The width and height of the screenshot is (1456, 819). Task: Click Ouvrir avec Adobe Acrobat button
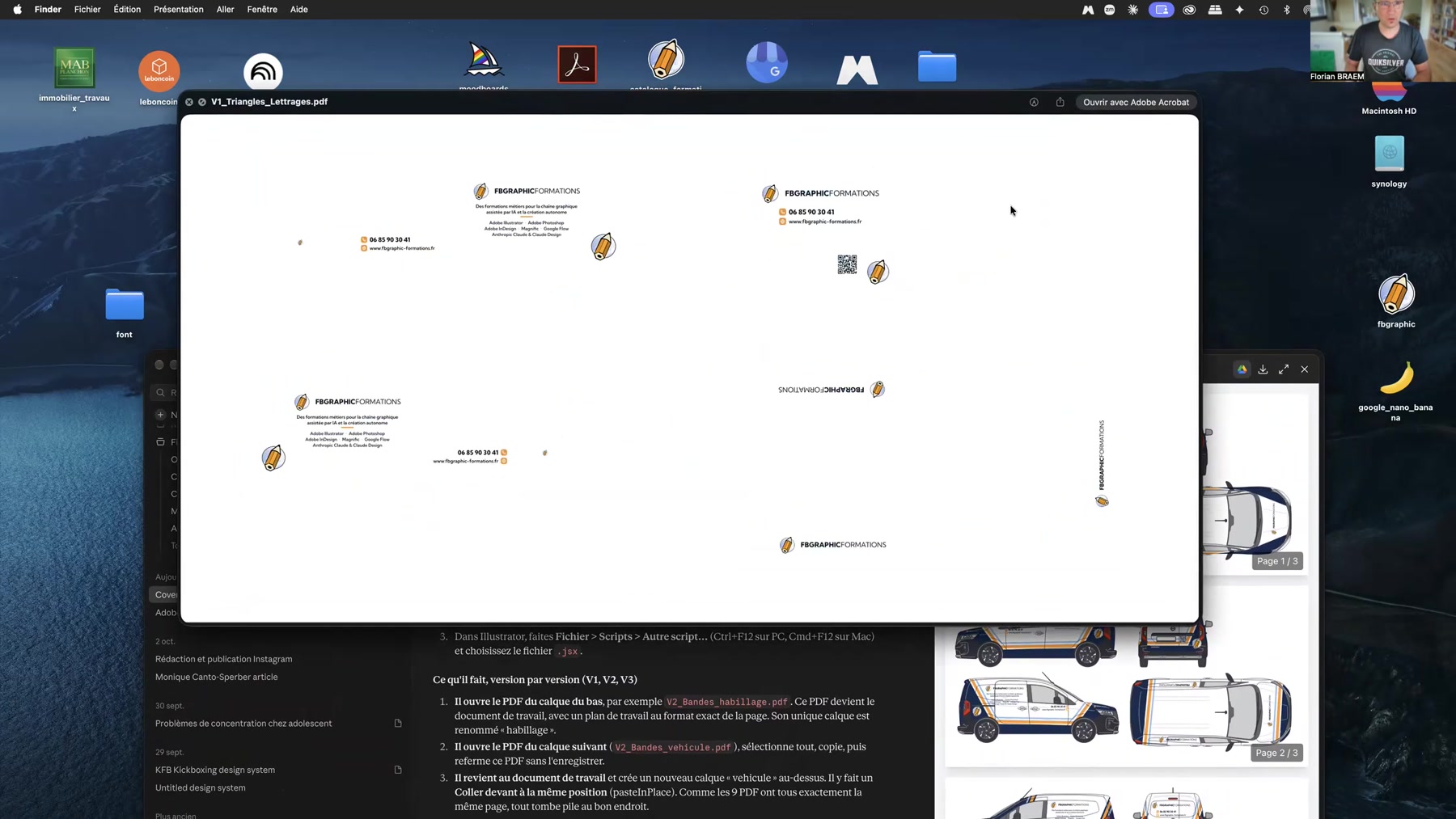click(x=1136, y=102)
